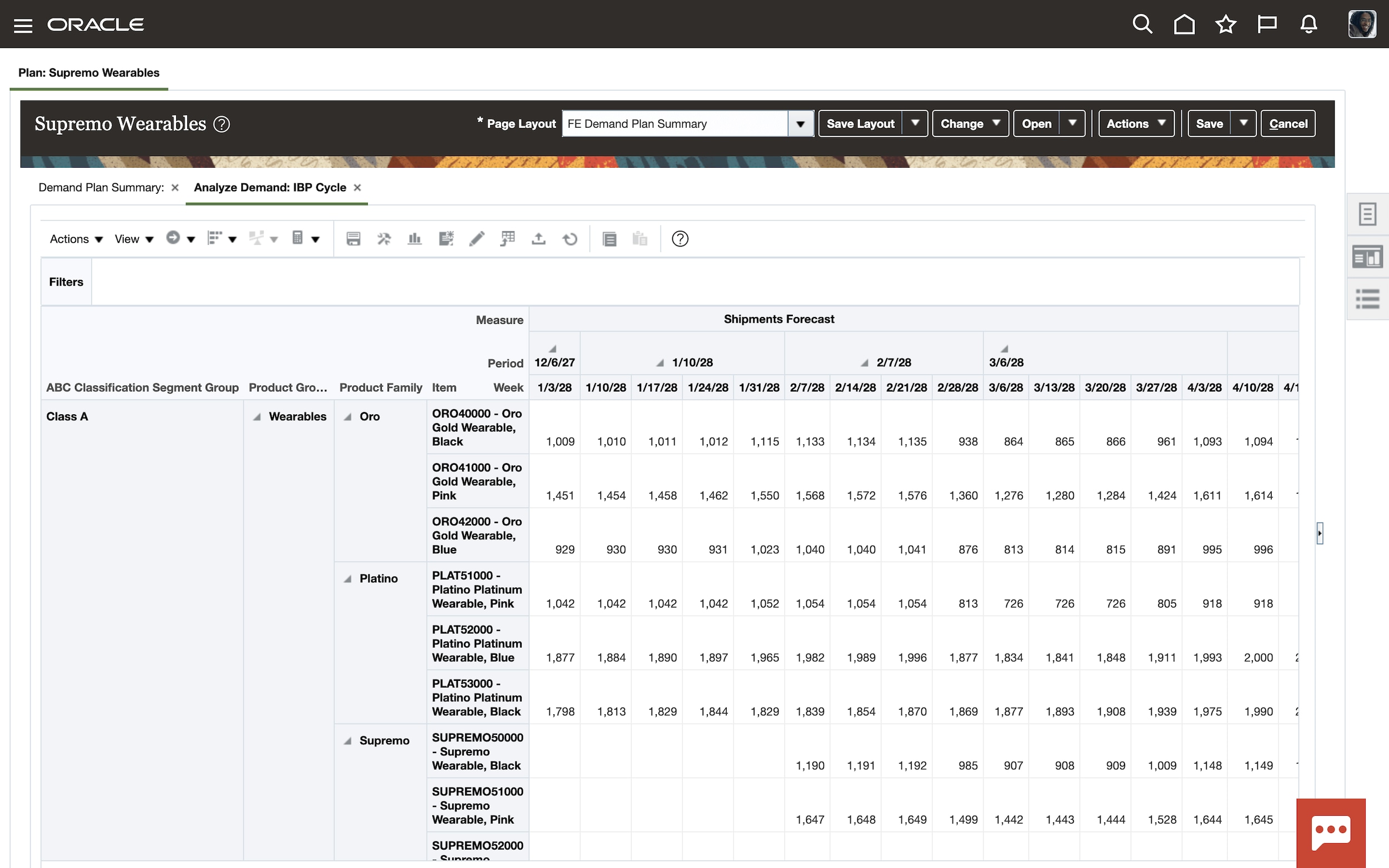Click the pivot table layout icon
This screenshot has height=868, width=1389.
tap(508, 238)
